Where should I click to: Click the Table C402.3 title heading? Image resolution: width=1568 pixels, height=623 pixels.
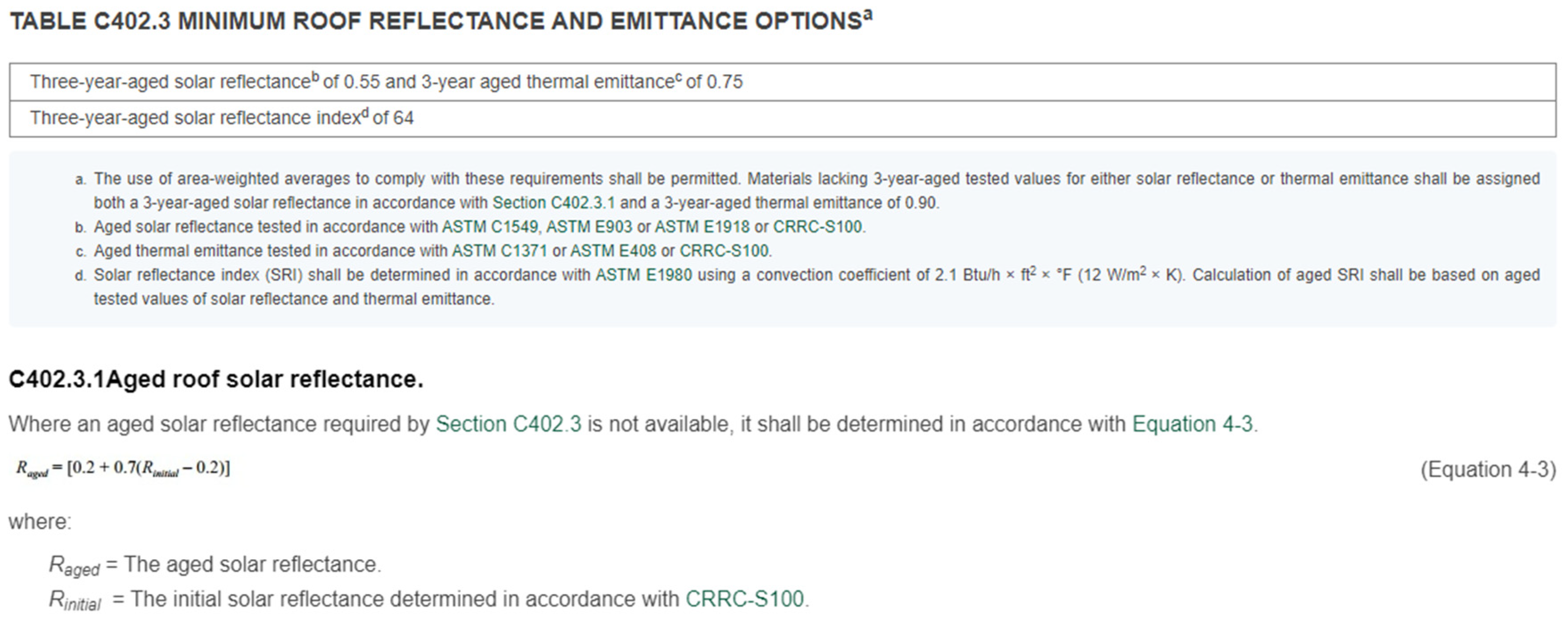click(440, 21)
